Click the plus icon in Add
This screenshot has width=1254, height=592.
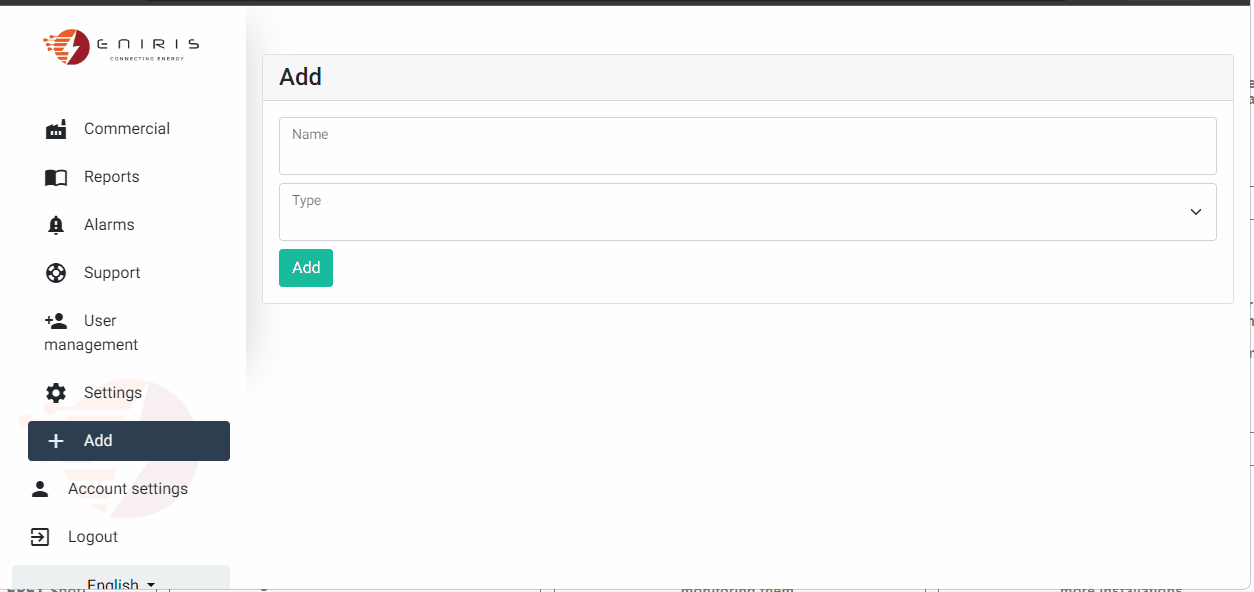(x=56, y=441)
